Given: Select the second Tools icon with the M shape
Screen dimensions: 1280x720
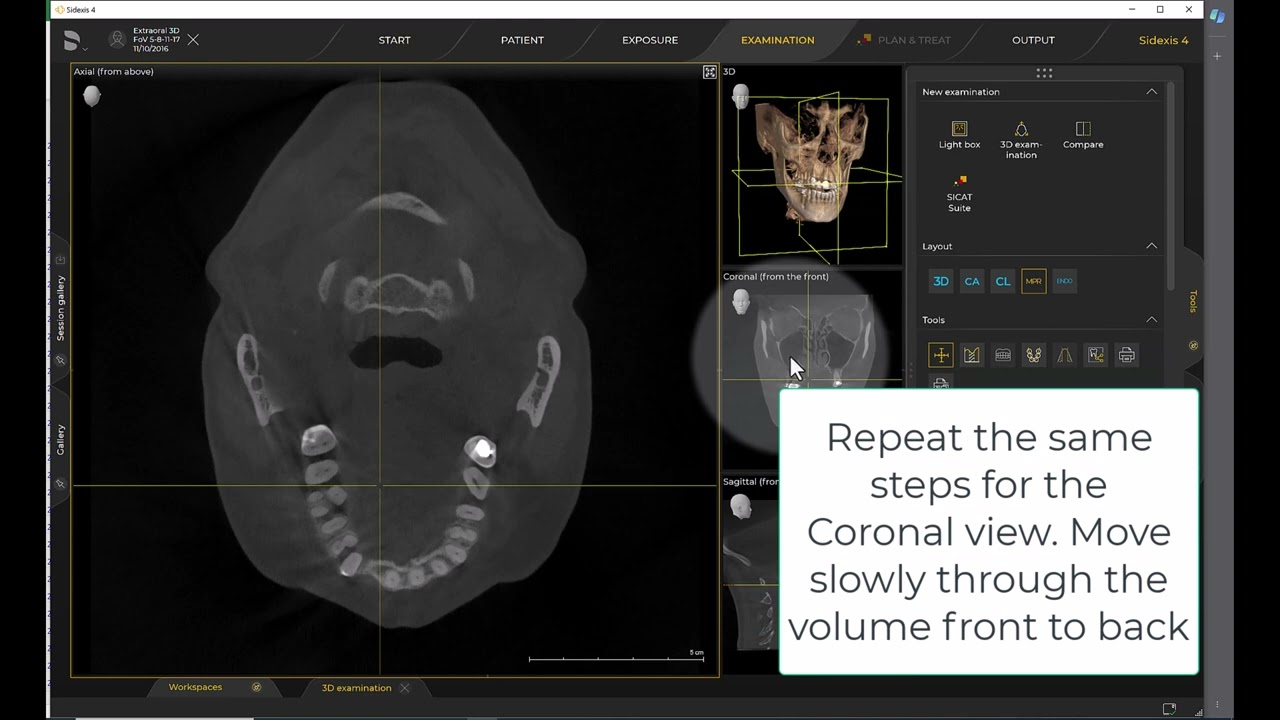Looking at the screenshot, I should pyautogui.click(x=972, y=355).
